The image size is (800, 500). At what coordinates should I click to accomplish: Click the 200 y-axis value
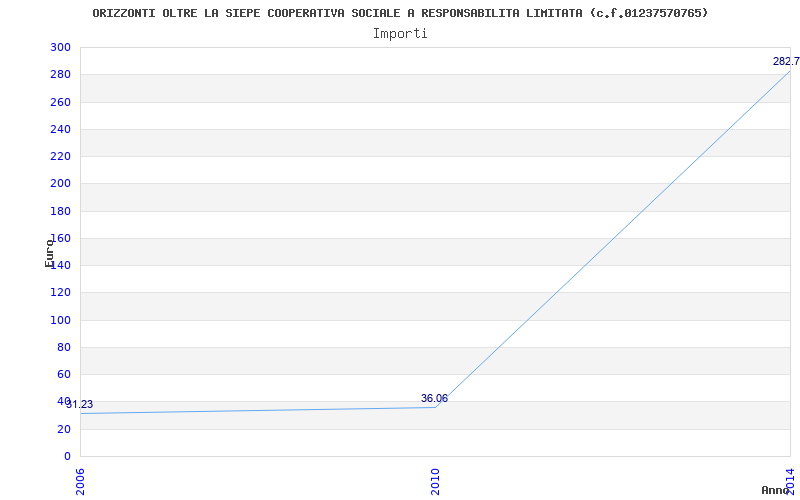tap(60, 184)
